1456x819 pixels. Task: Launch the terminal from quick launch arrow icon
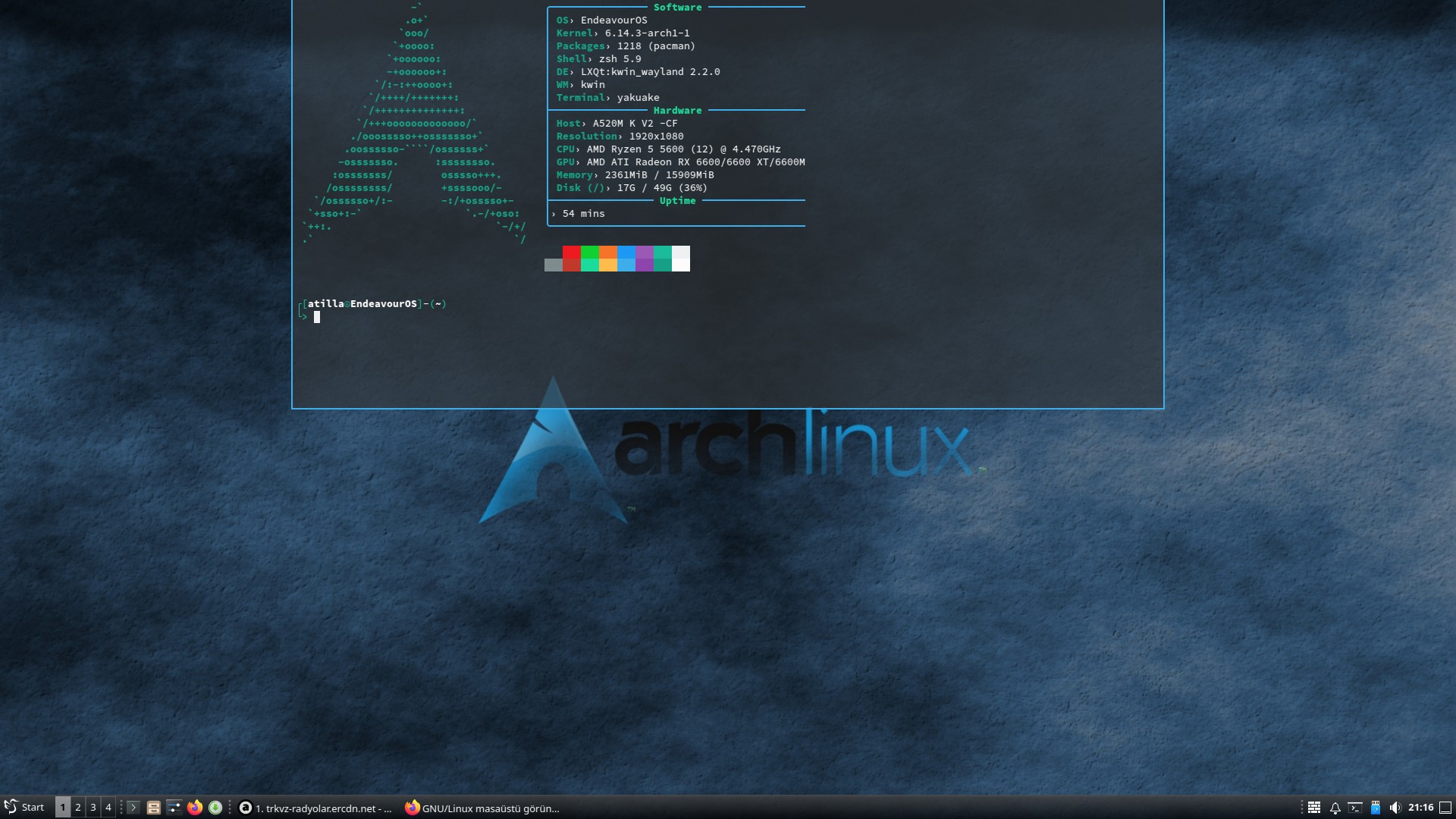[133, 808]
